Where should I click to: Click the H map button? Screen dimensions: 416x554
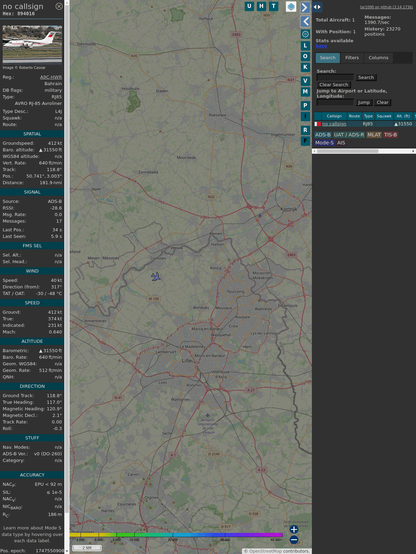point(261,6)
